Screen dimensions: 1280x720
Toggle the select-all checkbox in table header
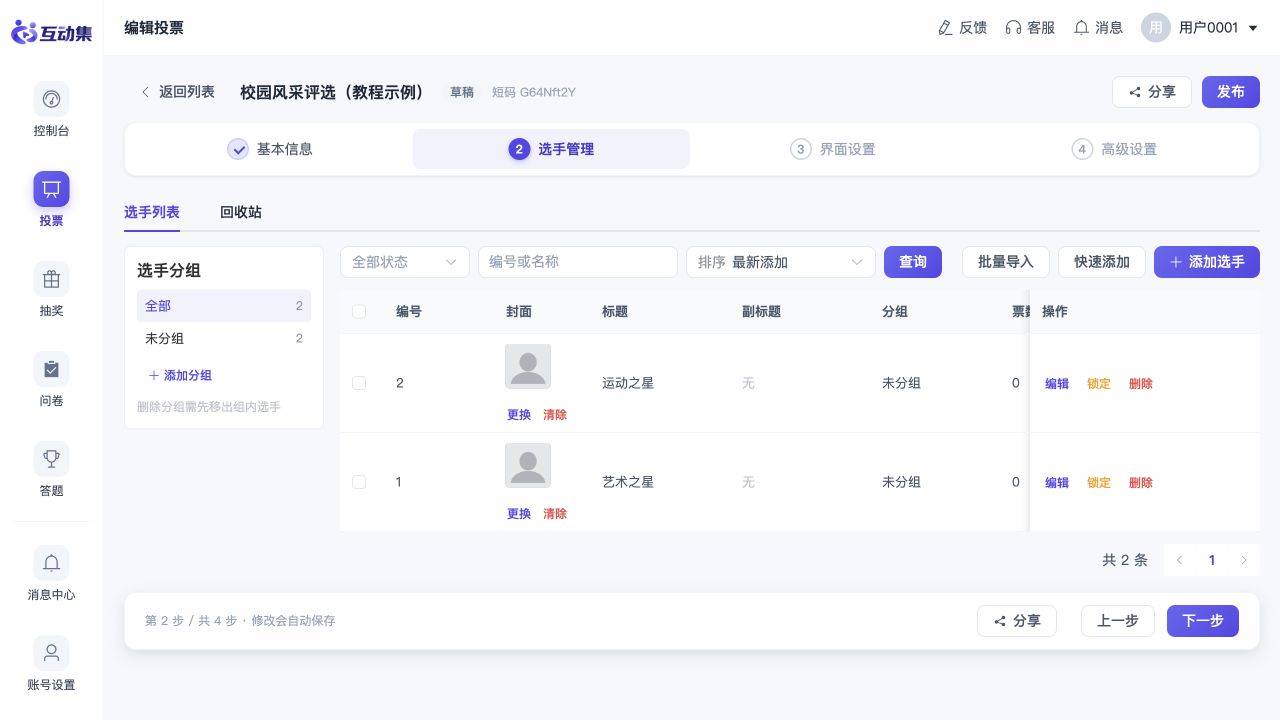click(359, 312)
